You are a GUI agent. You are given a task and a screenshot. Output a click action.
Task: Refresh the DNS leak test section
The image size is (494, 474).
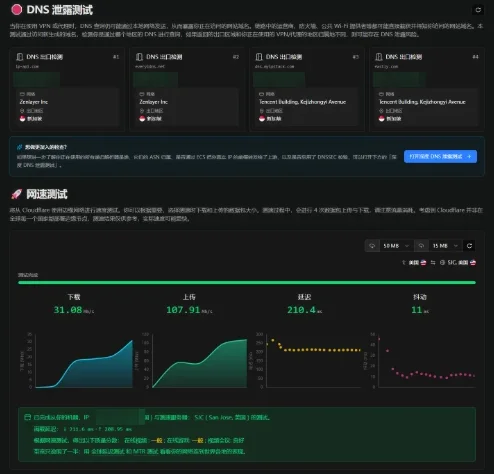point(478,10)
